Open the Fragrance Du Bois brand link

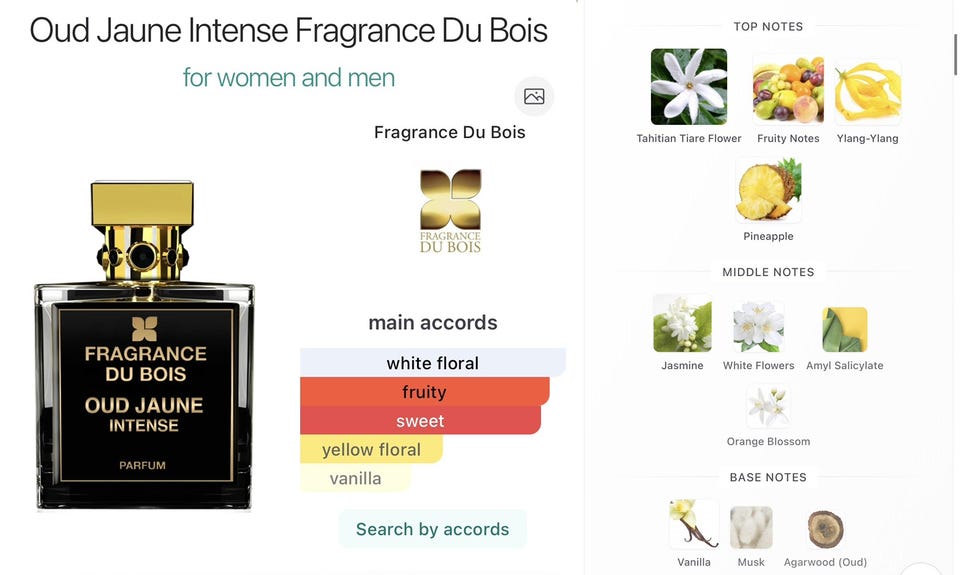(450, 132)
